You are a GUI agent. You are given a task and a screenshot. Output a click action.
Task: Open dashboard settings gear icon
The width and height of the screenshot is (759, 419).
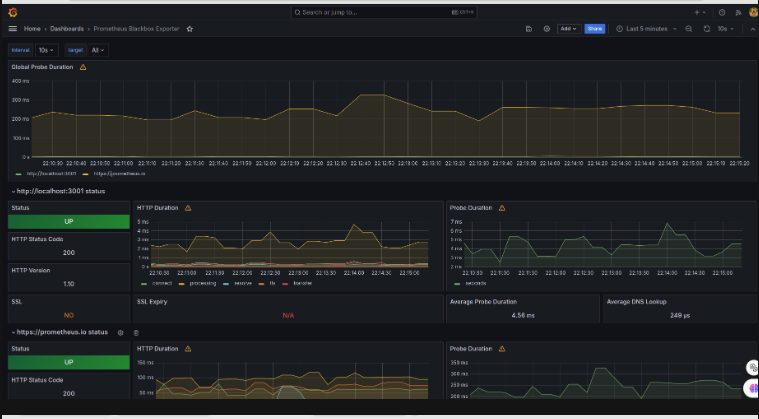[546, 29]
